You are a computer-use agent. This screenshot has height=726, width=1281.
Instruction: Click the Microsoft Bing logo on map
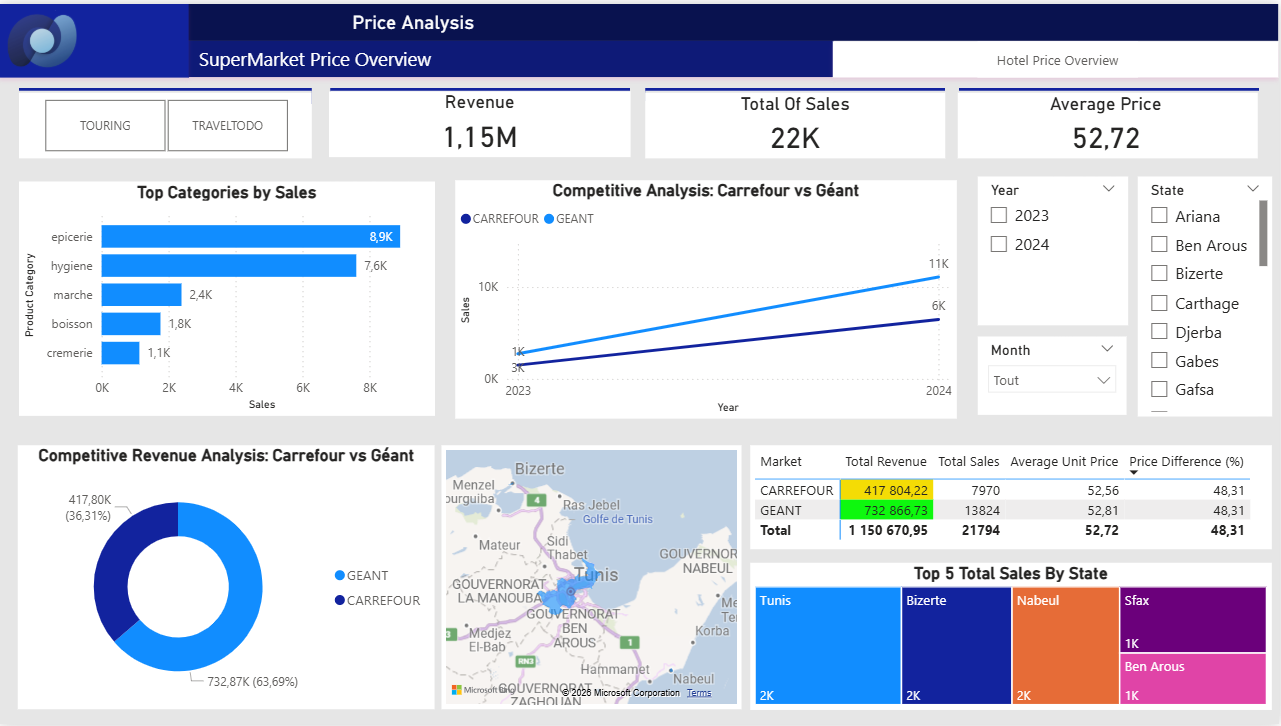pyautogui.click(x=483, y=690)
